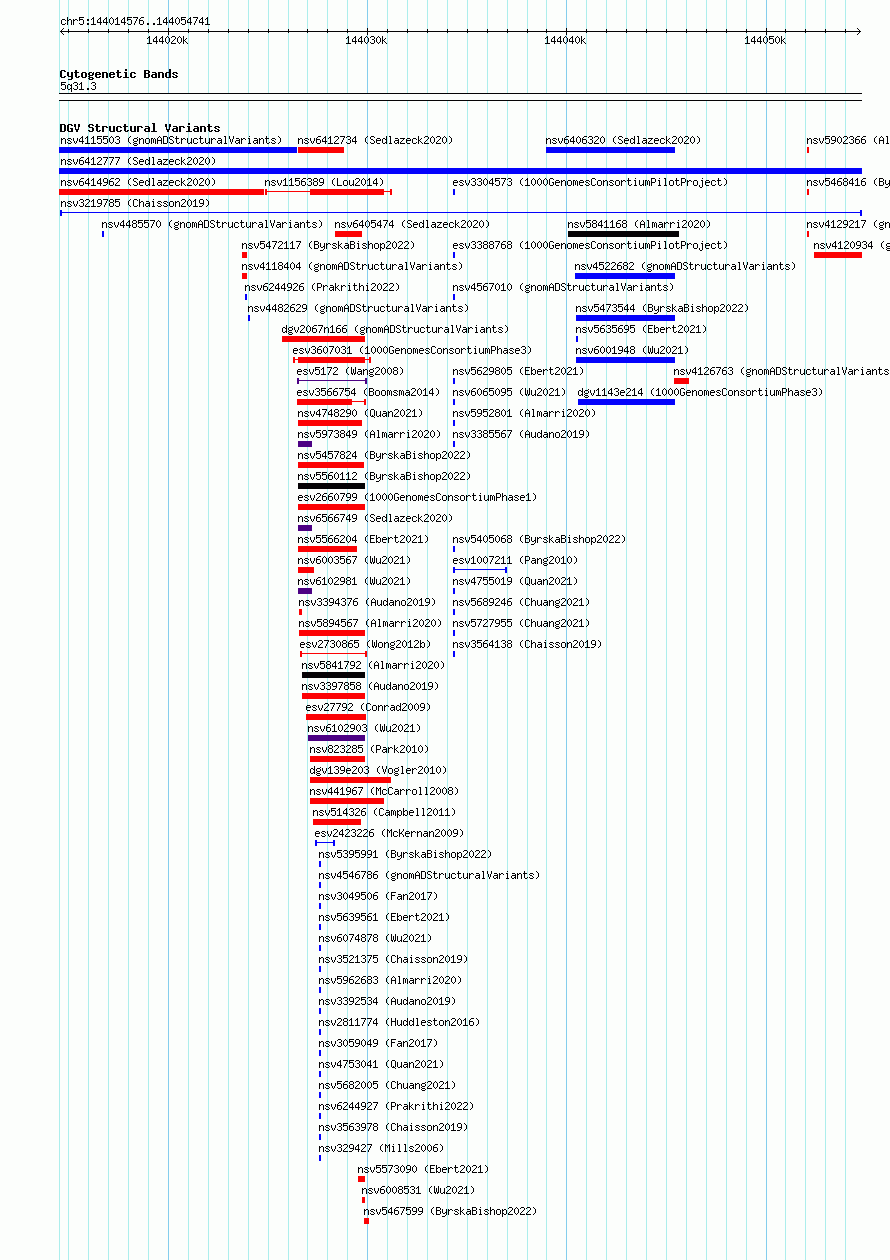This screenshot has width=890, height=1260.
Task: Click esv3304573 1000GenomesConsortiumPilotProject label
Action: [590, 182]
